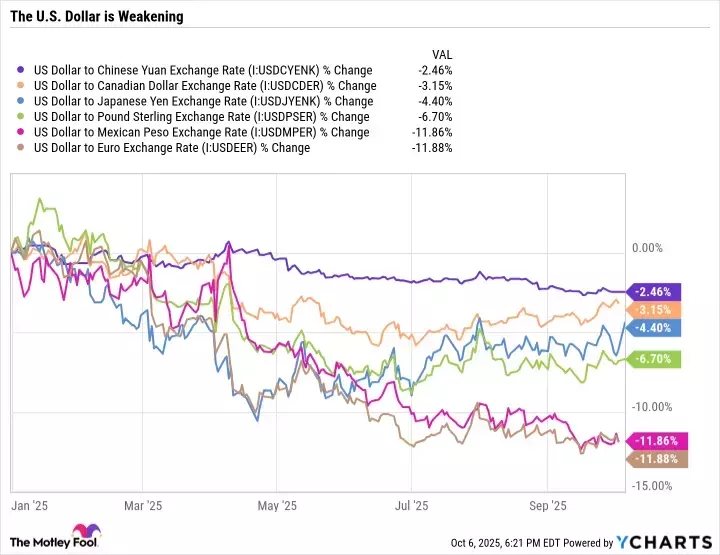Click the brown Euro legend dot

click(x=24, y=147)
